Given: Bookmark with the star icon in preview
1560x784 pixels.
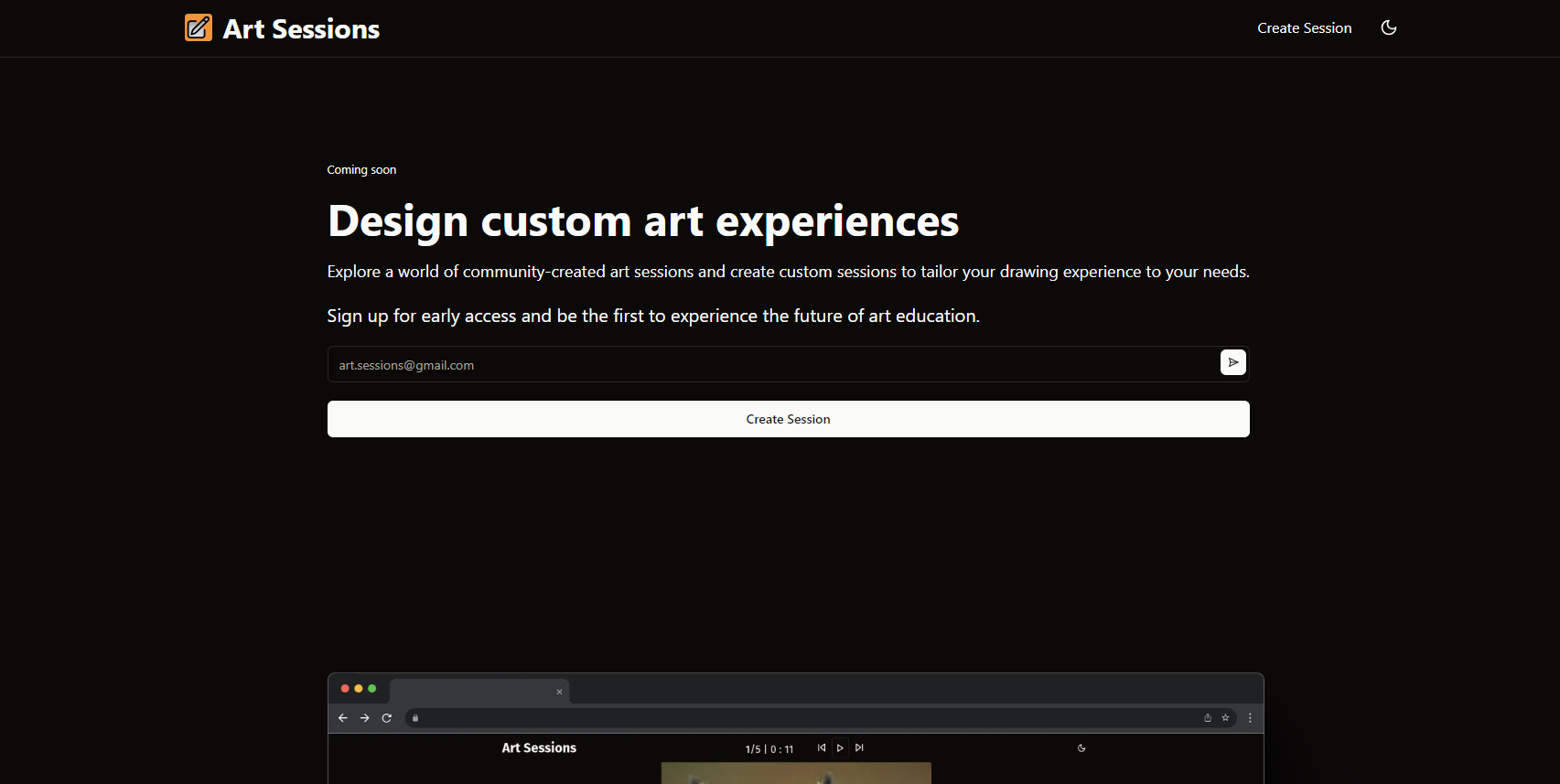Looking at the screenshot, I should pos(1225,718).
